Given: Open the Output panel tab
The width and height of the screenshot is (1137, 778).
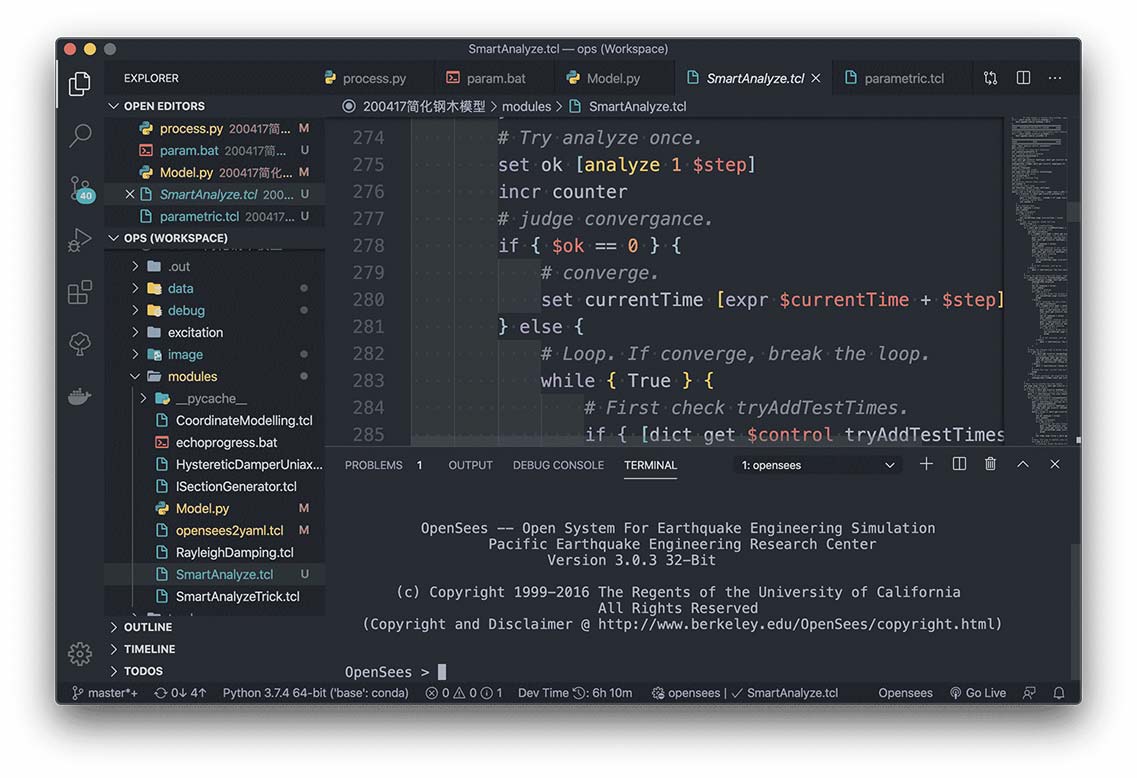Looking at the screenshot, I should click(x=470, y=465).
